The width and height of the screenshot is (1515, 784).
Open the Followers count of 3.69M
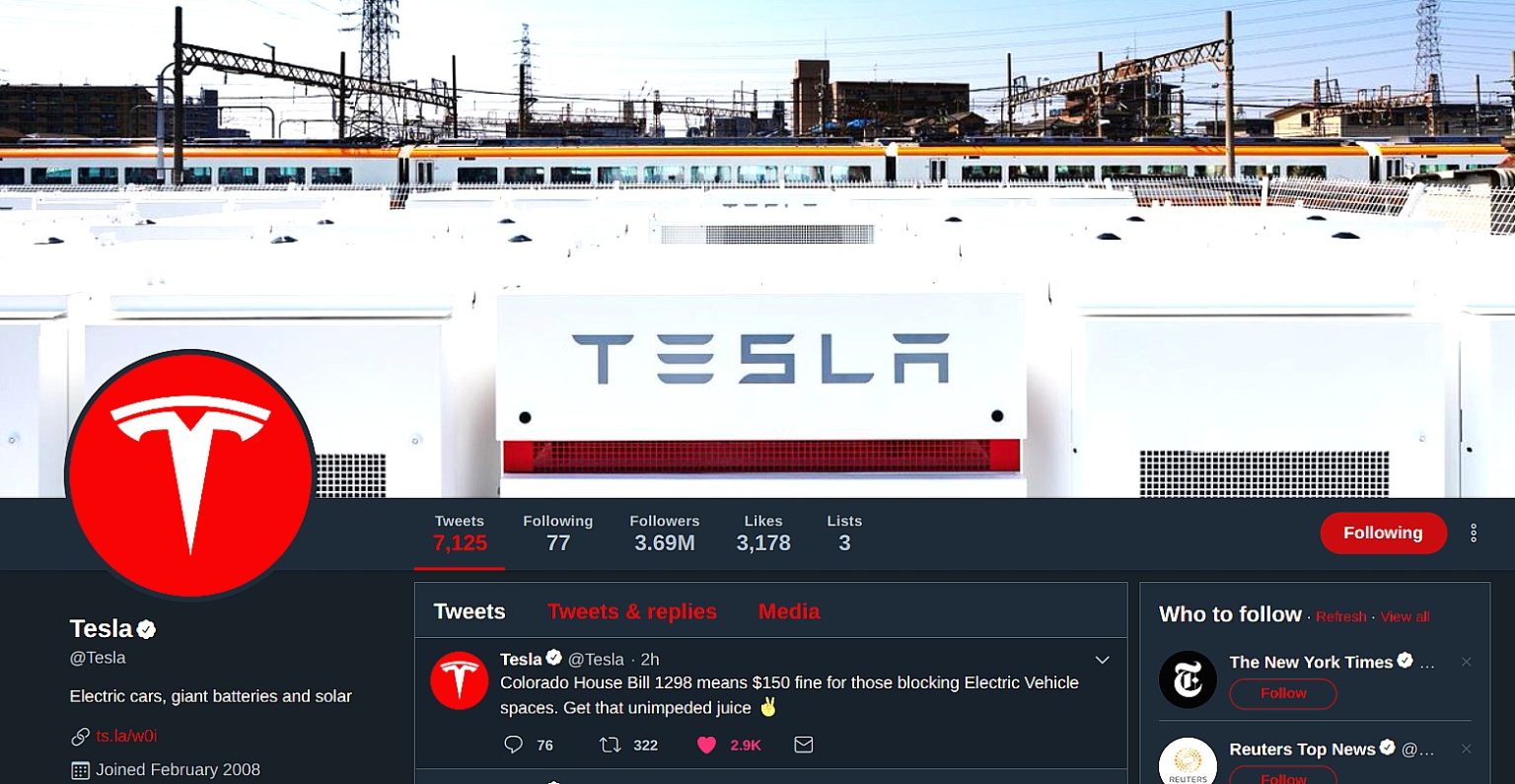click(x=665, y=533)
